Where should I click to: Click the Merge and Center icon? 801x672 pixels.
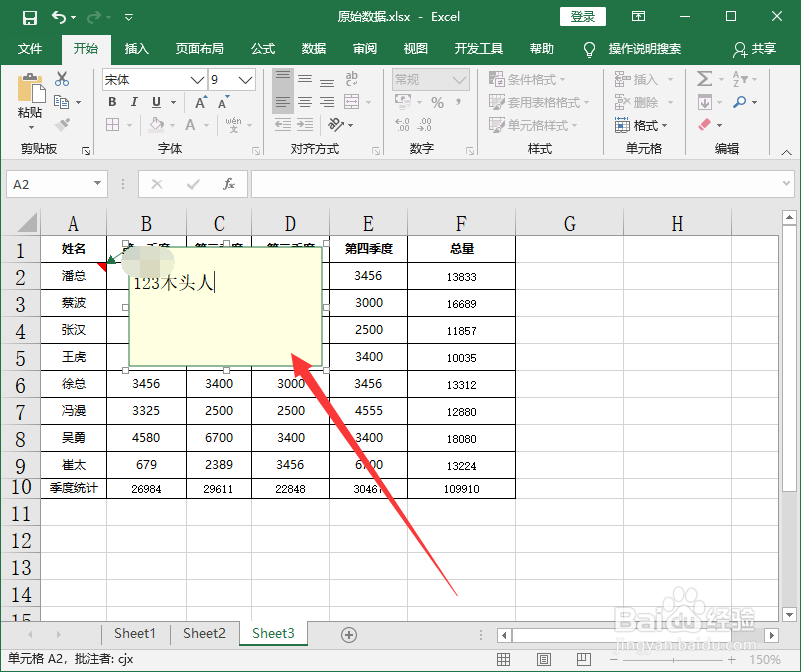pyautogui.click(x=351, y=102)
